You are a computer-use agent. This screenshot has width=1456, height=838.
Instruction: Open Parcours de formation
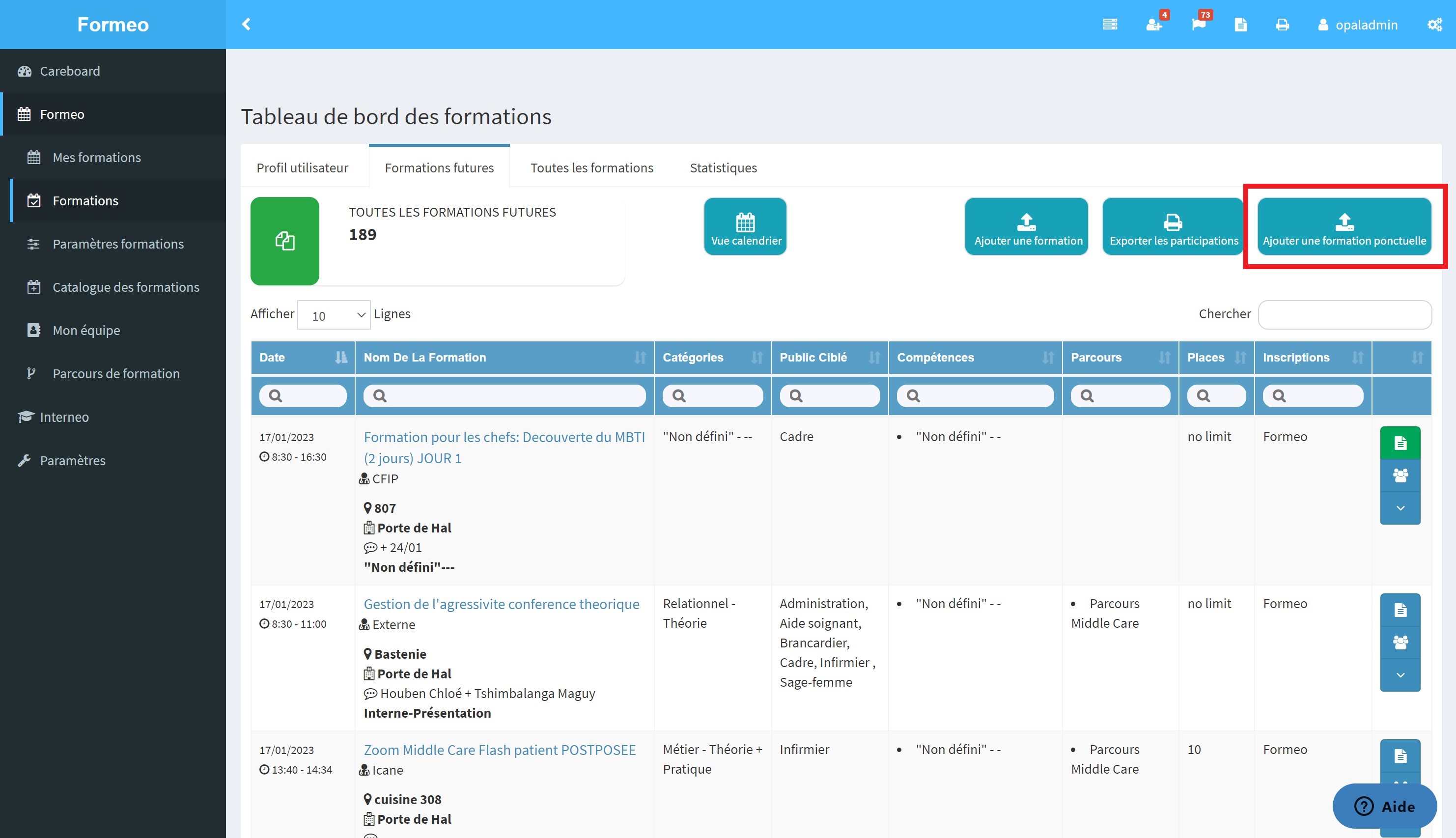(113, 373)
